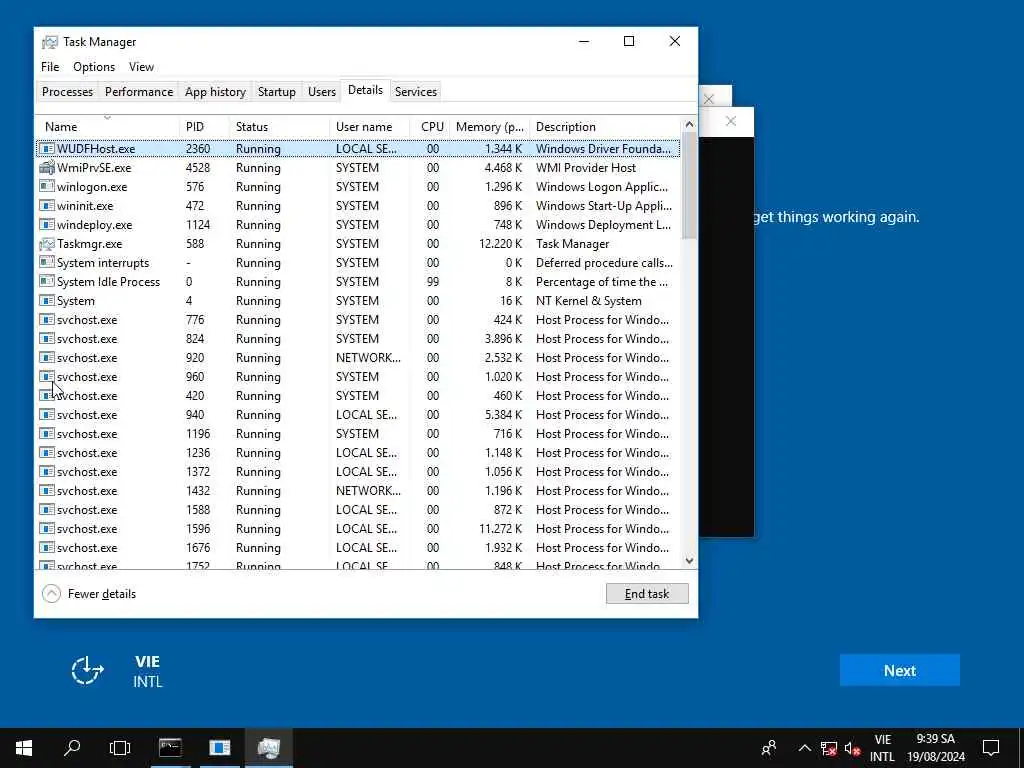Click NT Kernel & System description
The height and width of the screenshot is (768, 1024).
pos(588,301)
